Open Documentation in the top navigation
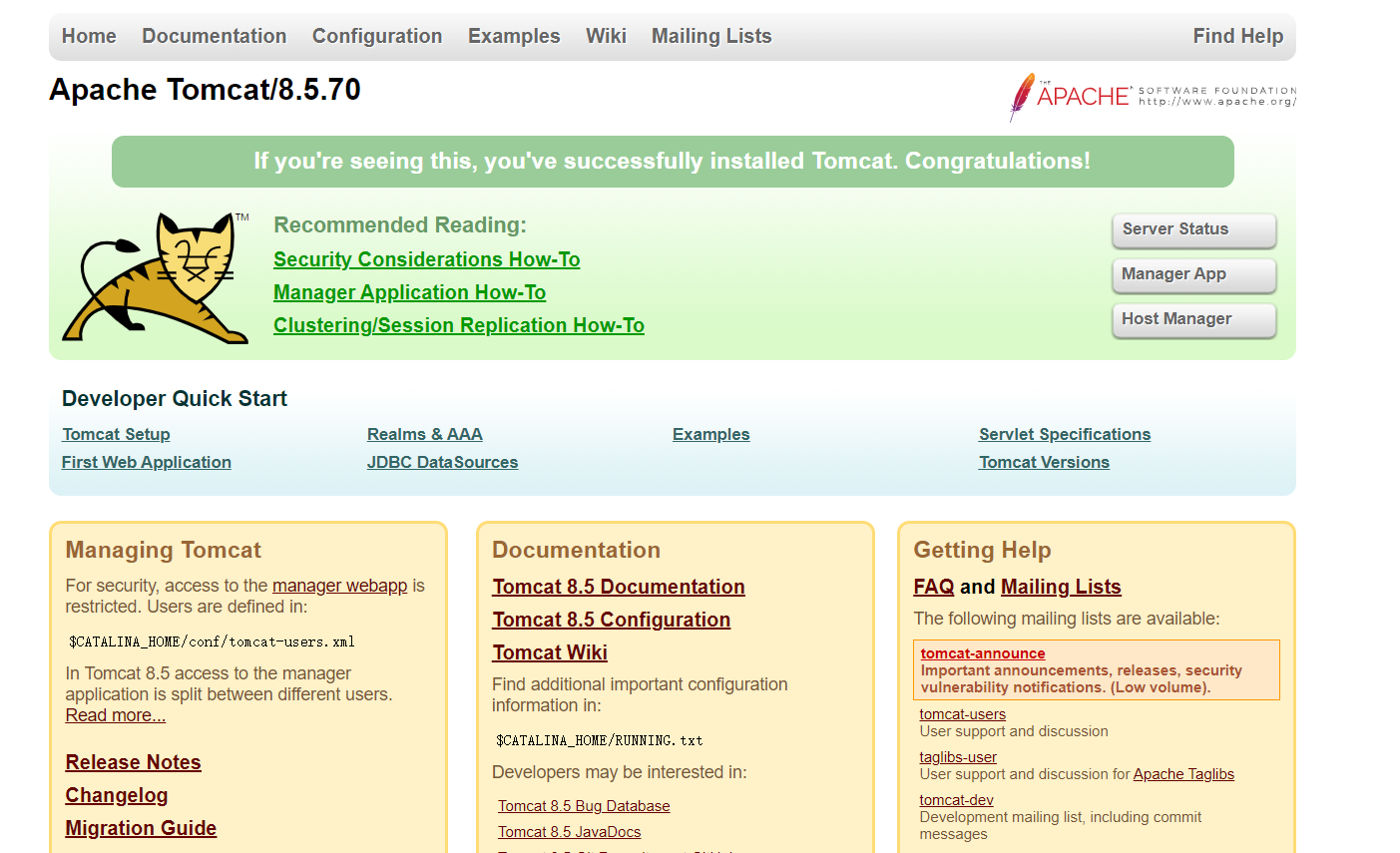The image size is (1400, 853). (x=215, y=36)
